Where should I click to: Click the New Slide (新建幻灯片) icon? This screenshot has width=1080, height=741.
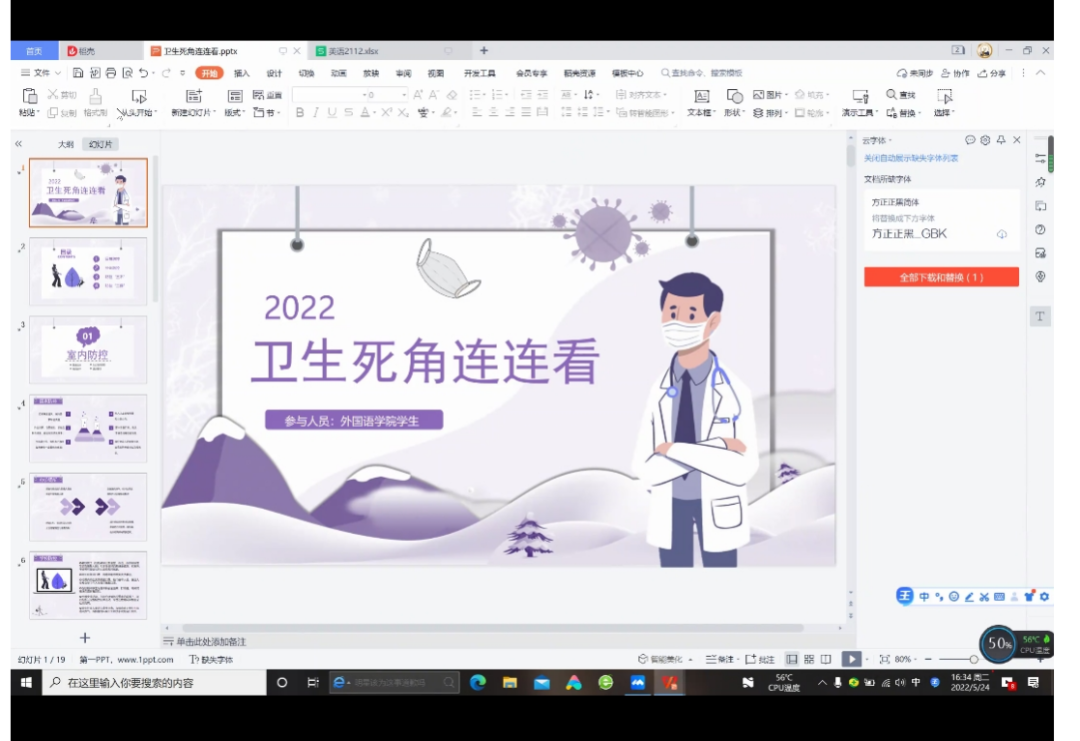pos(194,96)
